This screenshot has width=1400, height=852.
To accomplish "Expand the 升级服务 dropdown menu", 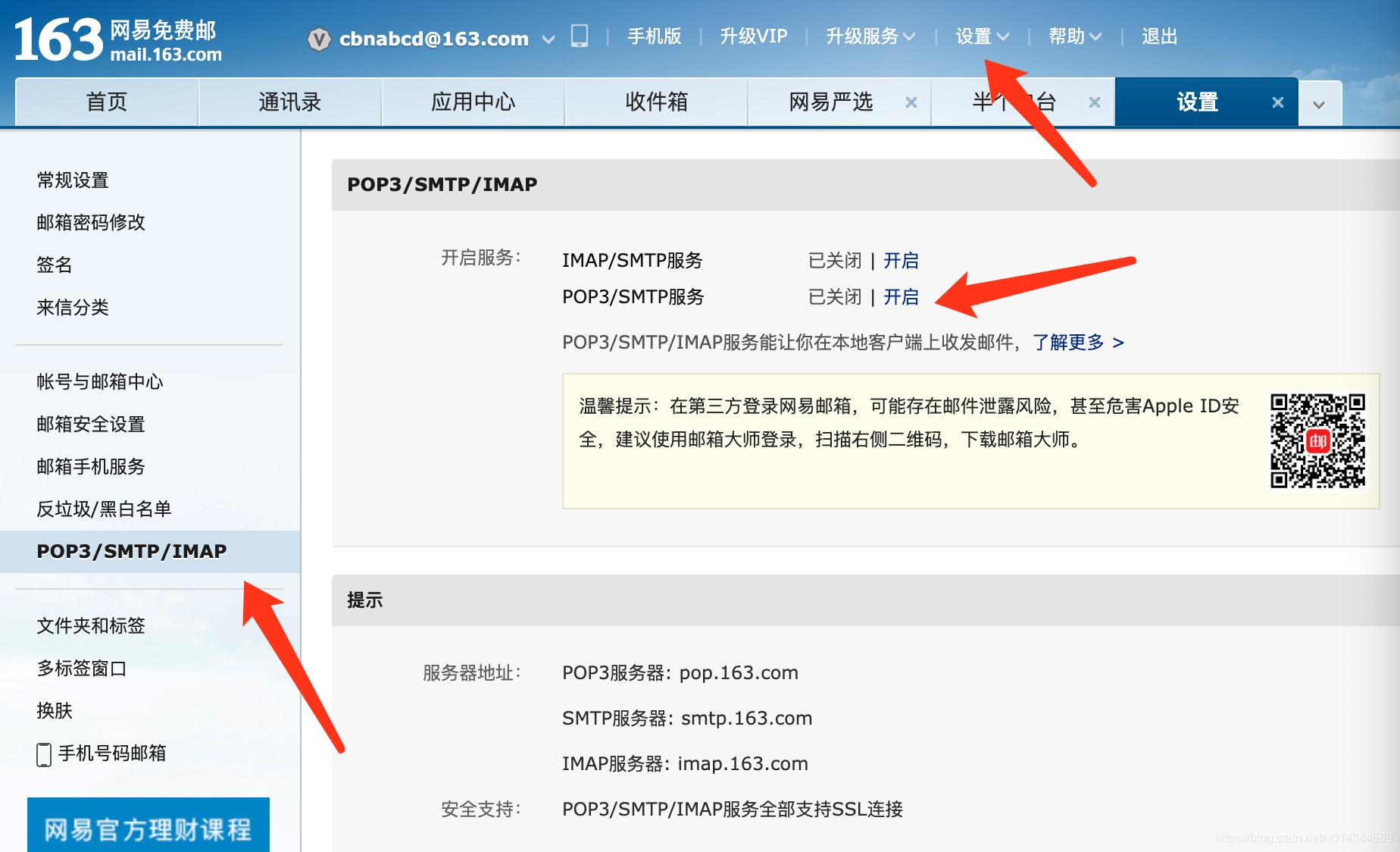I will (870, 36).
